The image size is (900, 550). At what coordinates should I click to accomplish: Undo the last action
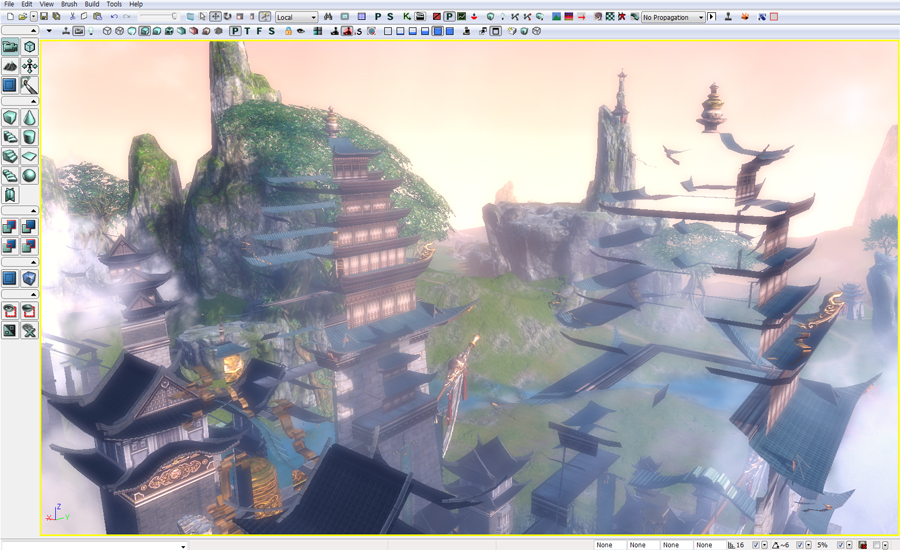pyautogui.click(x=114, y=17)
